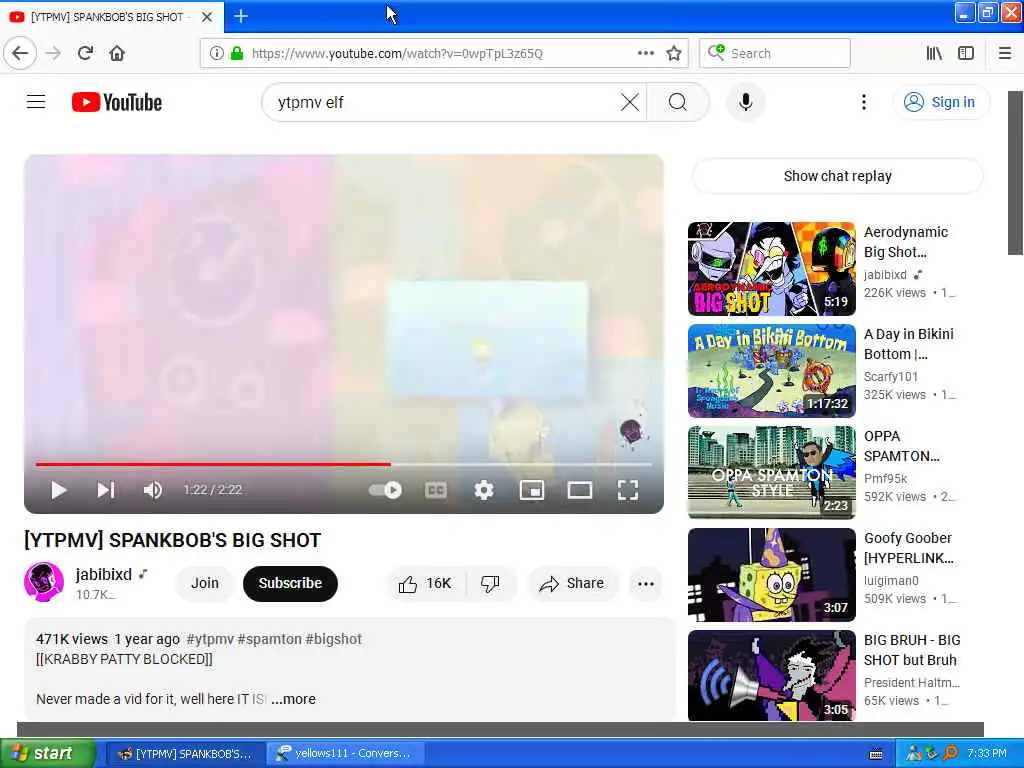Open the browser home page
The width and height of the screenshot is (1024, 768).
117,53
